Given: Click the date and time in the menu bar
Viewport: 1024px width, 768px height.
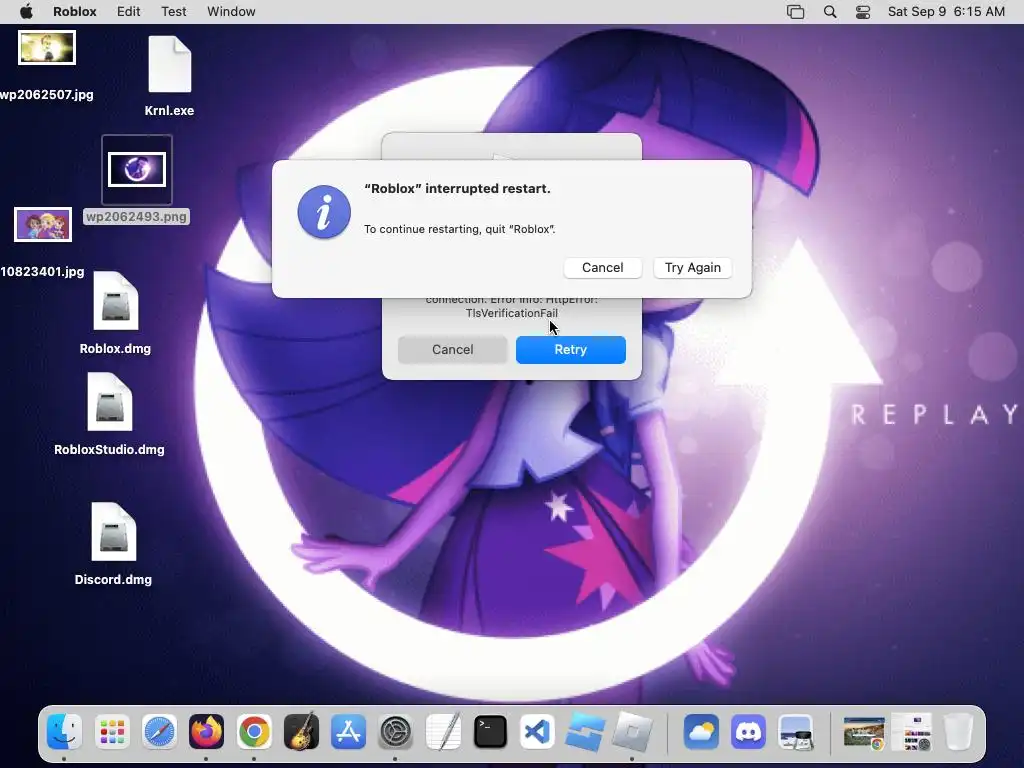Looking at the screenshot, I should (x=946, y=12).
